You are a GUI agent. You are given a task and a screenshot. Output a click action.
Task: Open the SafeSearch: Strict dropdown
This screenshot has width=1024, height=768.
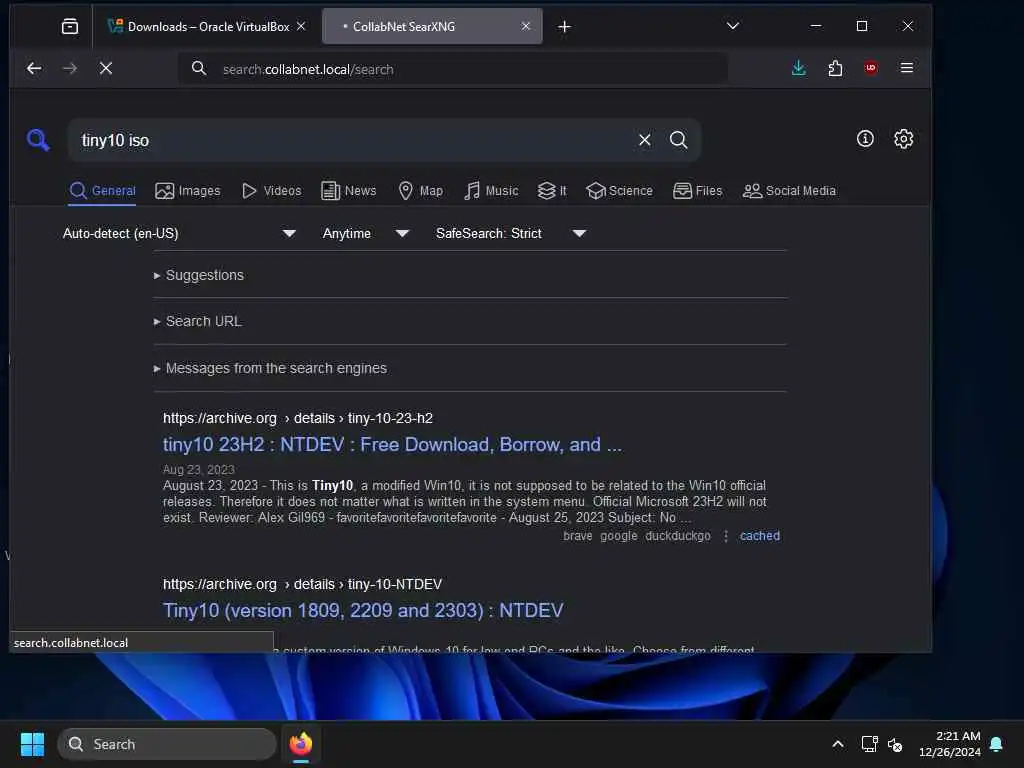(511, 233)
